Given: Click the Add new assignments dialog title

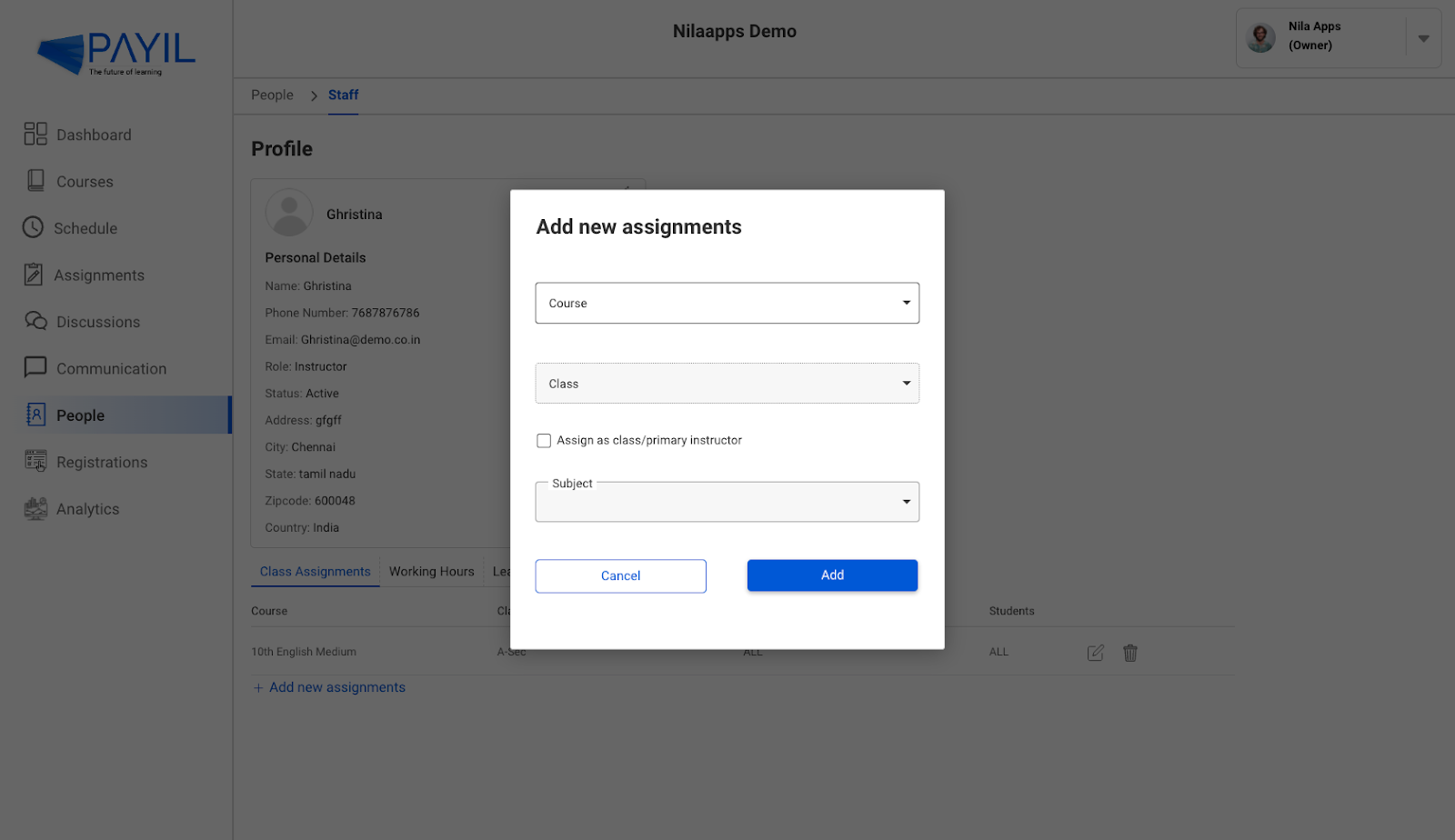Looking at the screenshot, I should [x=638, y=227].
